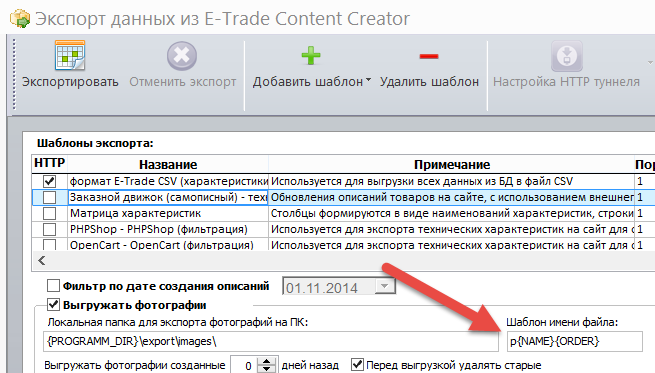Viewport: 655px width, 373px height.
Task: Open the date picker dropdown 01.11.2014
Action: [x=385, y=286]
